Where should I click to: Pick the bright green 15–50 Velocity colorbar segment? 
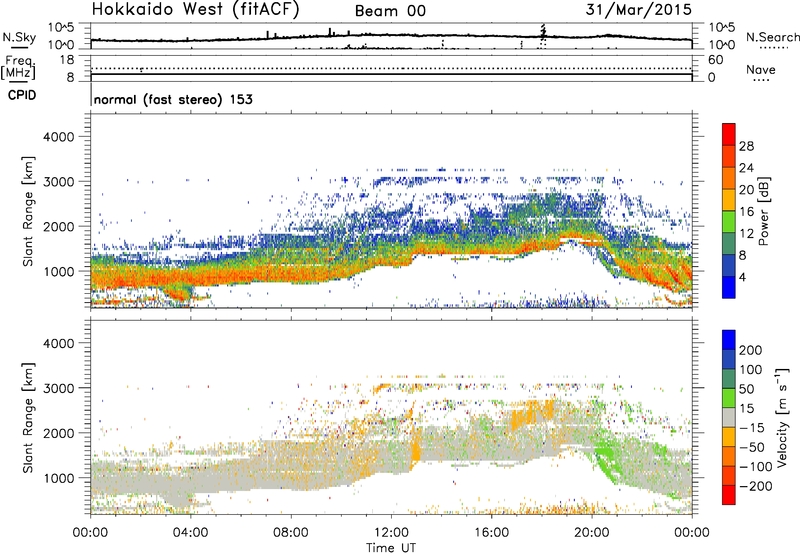[729, 398]
